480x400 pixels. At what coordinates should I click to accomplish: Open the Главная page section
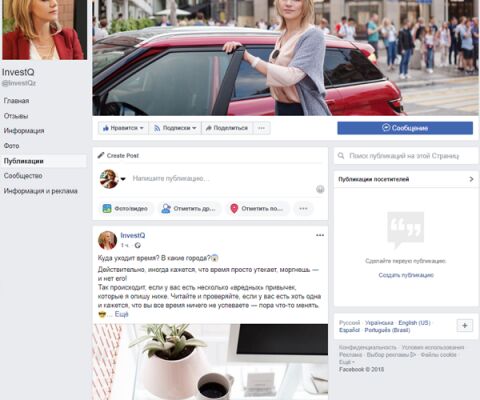click(16, 101)
